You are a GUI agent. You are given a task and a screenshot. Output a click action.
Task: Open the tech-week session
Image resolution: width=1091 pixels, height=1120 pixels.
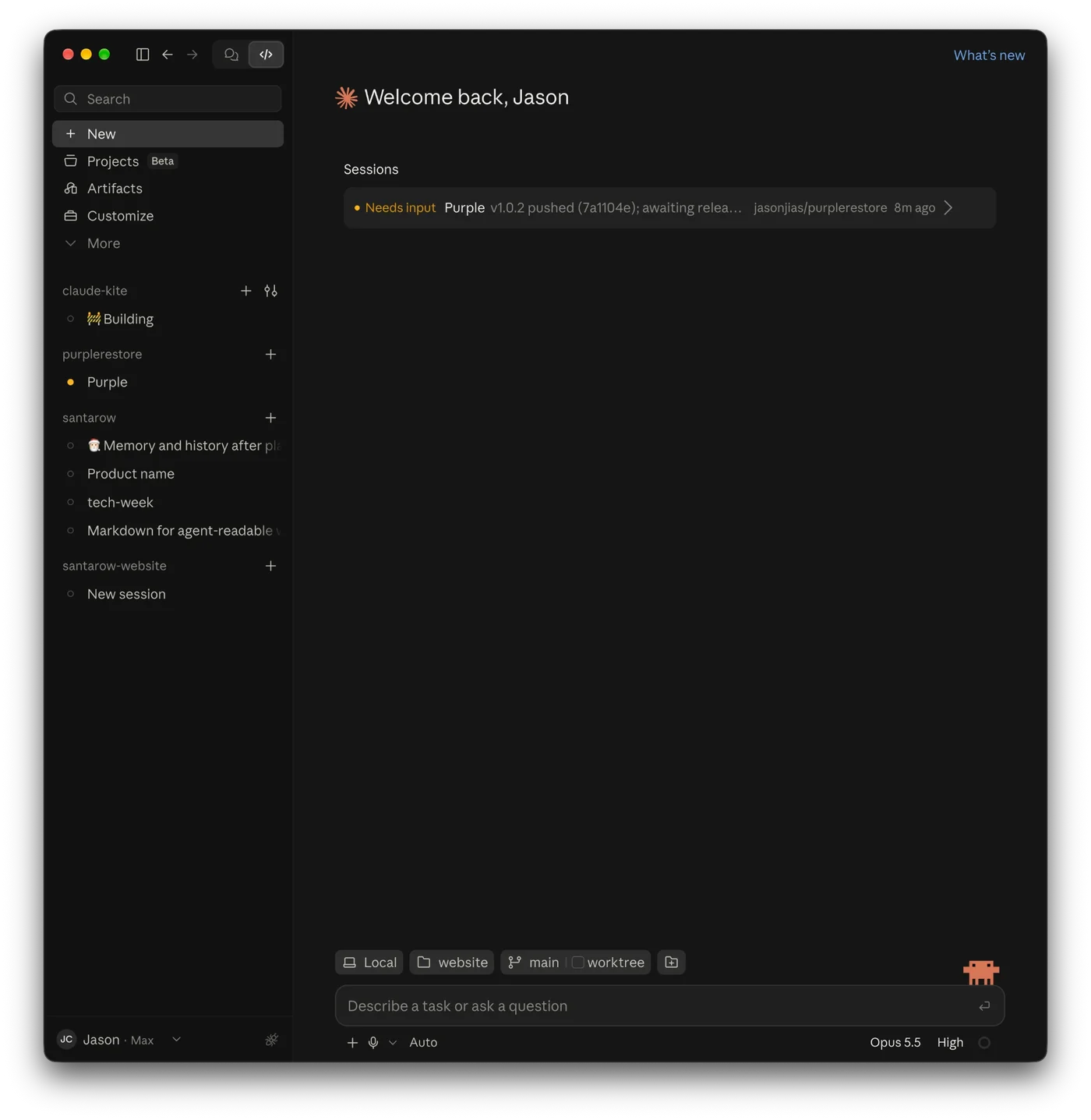tap(168, 503)
